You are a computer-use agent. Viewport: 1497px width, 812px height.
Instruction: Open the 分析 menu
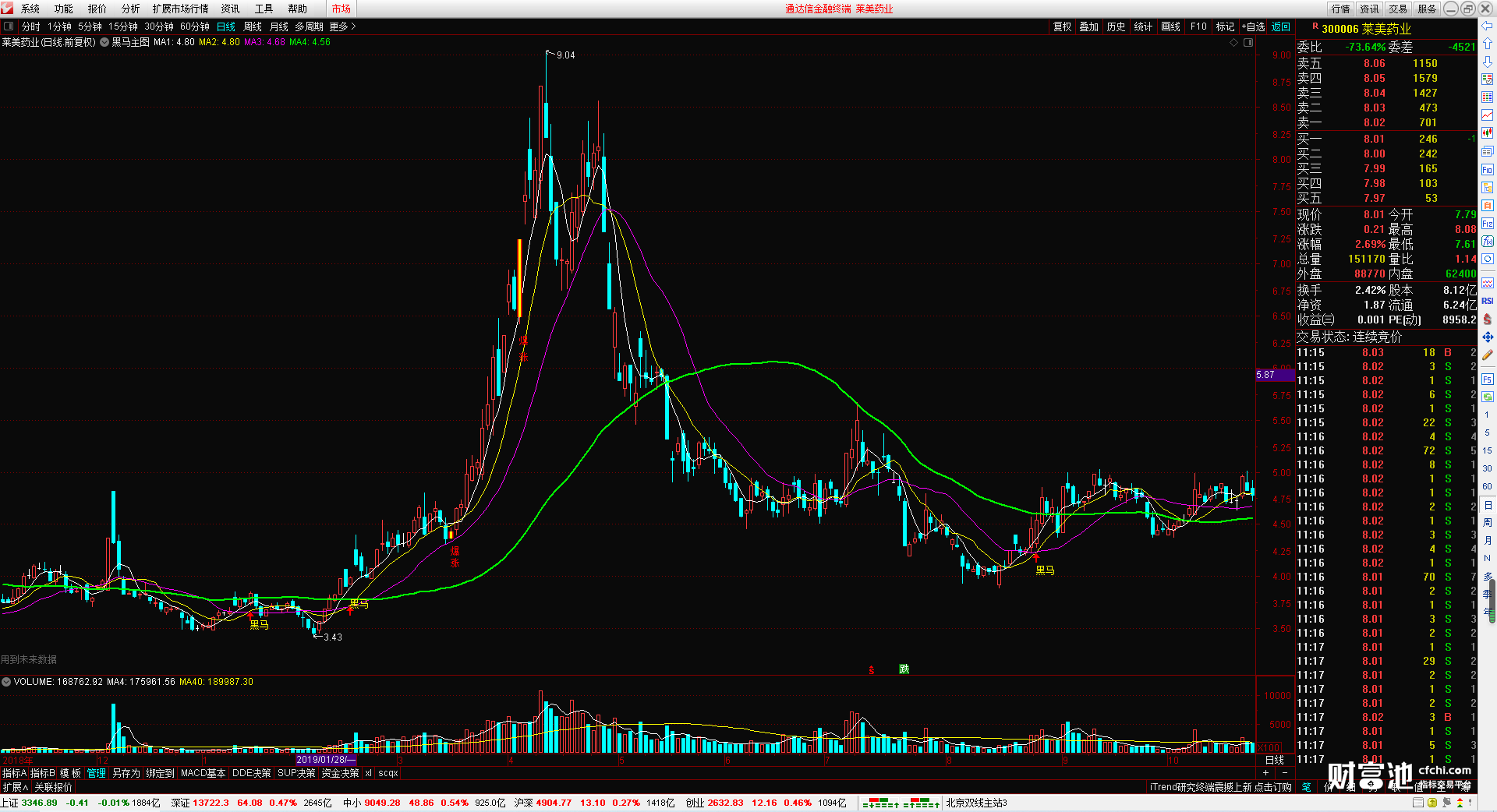point(131,9)
